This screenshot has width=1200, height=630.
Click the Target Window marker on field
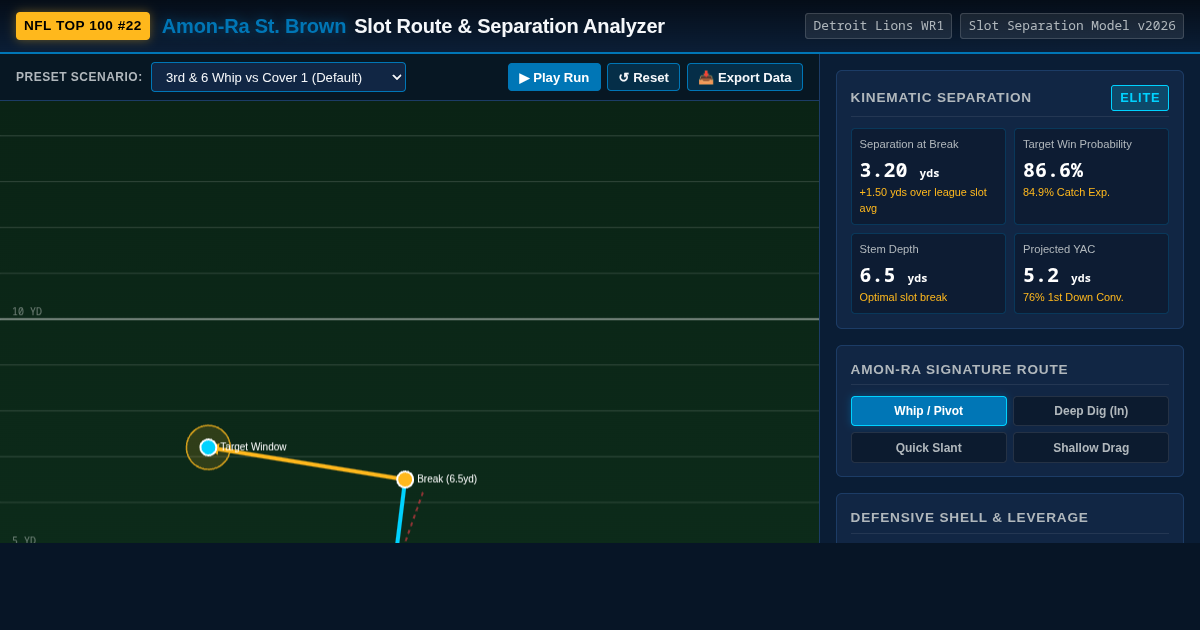coord(209,447)
